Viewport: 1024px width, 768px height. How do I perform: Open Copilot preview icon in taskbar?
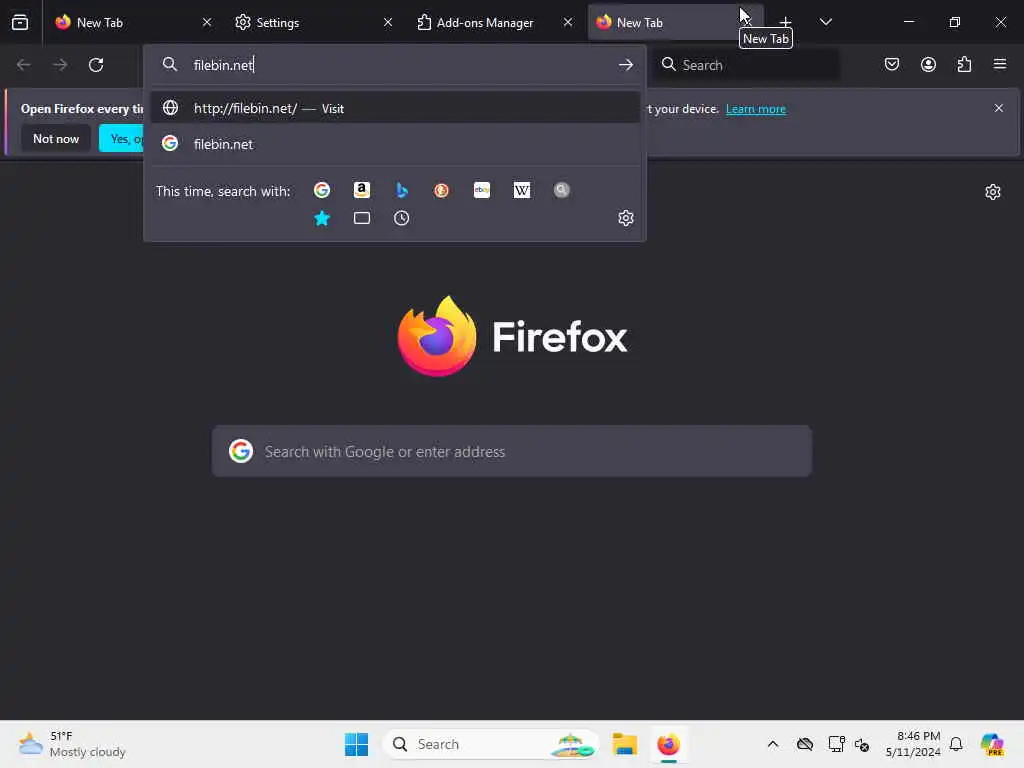click(992, 744)
